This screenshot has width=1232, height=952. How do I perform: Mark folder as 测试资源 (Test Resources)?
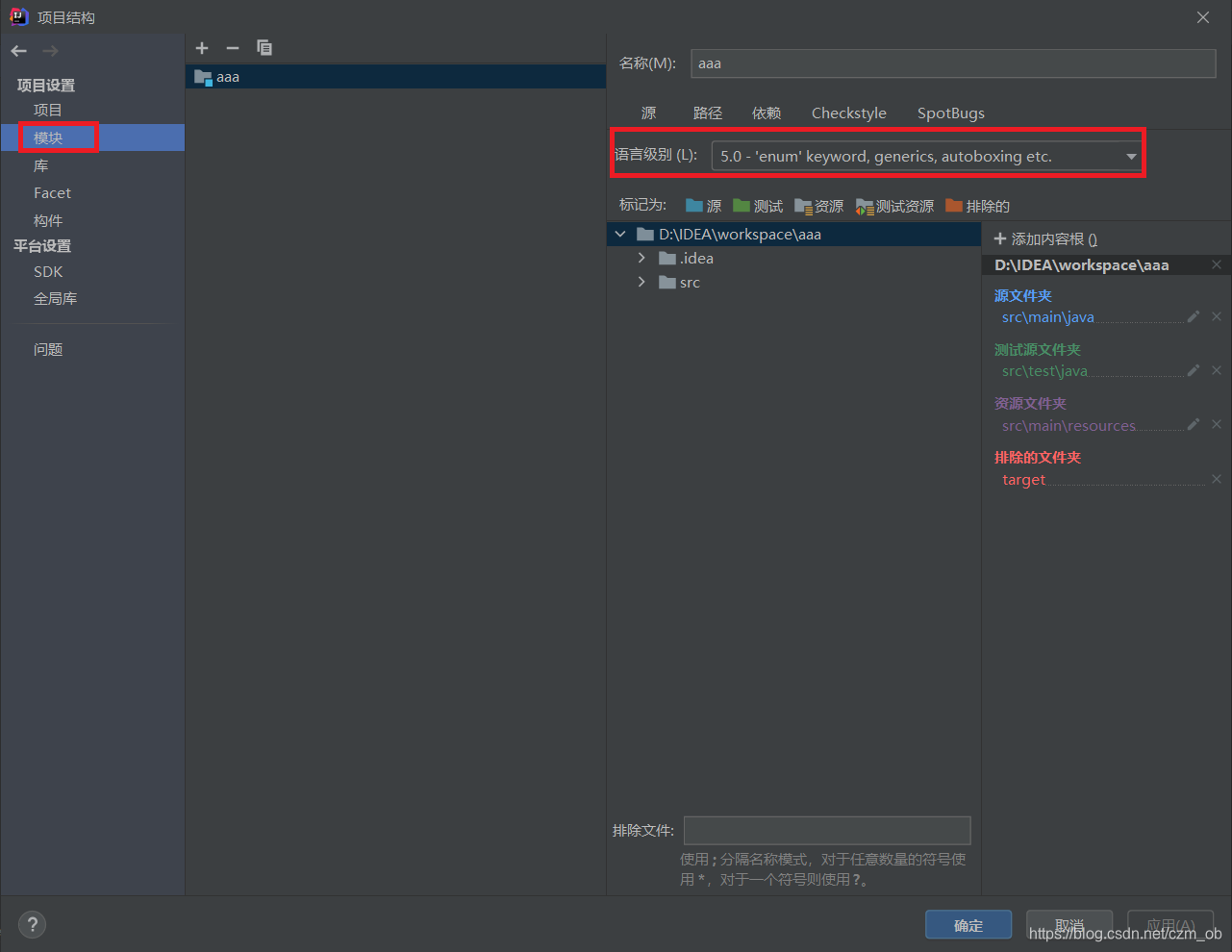pyautogui.click(x=894, y=206)
